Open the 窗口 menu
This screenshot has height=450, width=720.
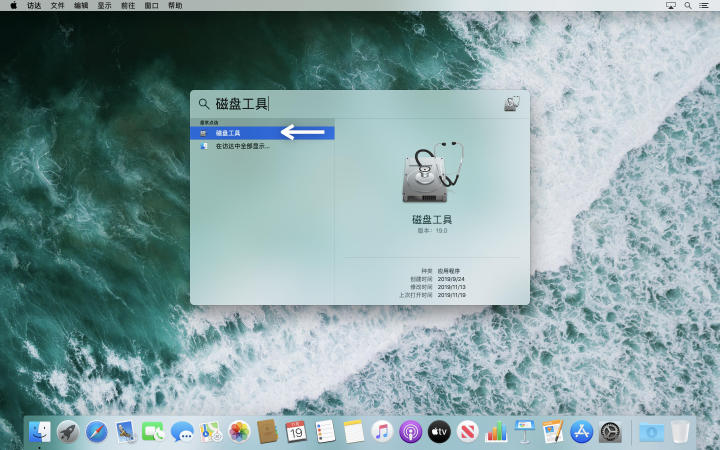tap(151, 6)
